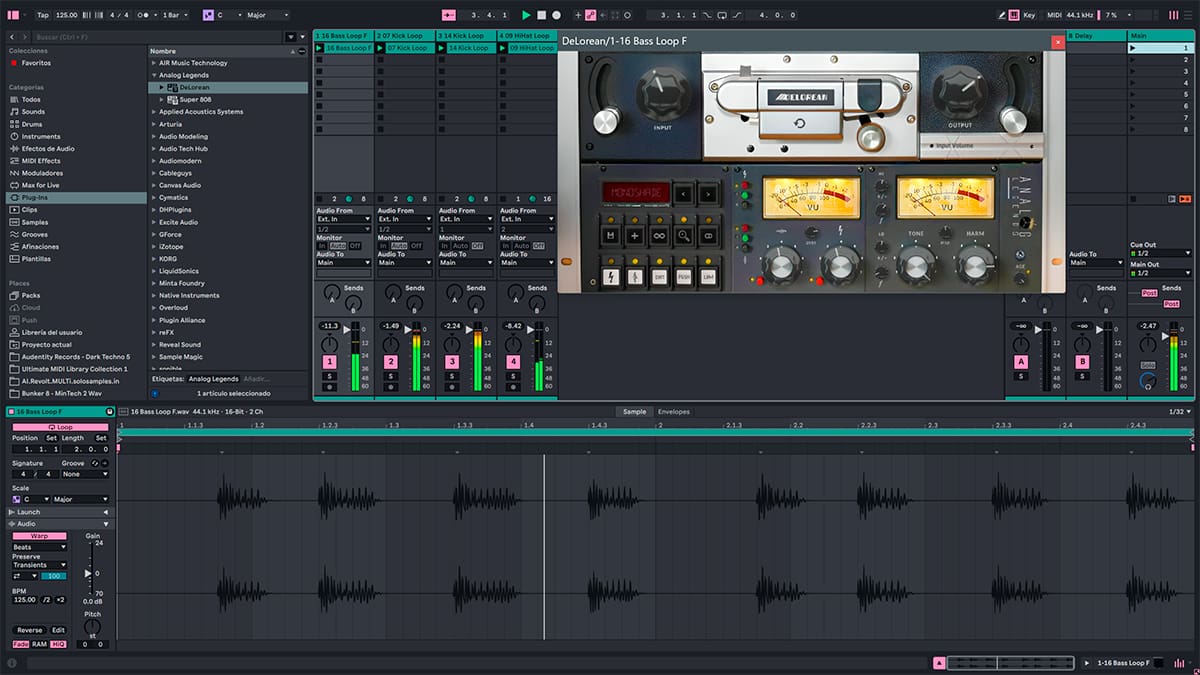Screen dimensions: 1200x675
Task: Open the Groove dropdown showing None
Action: coord(85,475)
